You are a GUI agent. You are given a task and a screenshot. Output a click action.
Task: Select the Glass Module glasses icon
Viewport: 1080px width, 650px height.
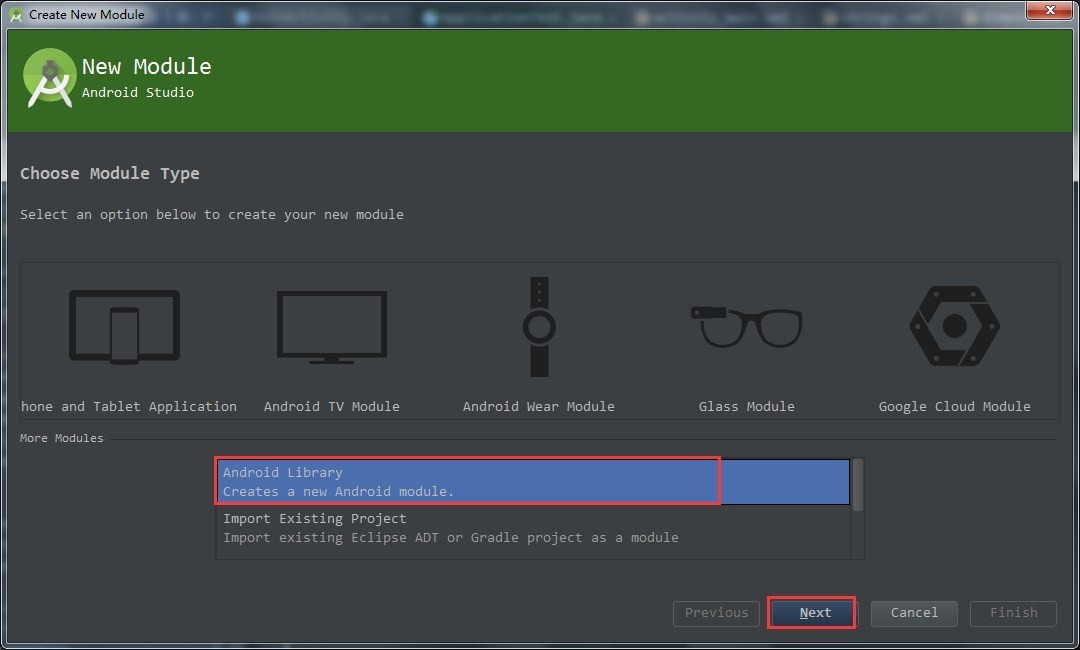(747, 326)
